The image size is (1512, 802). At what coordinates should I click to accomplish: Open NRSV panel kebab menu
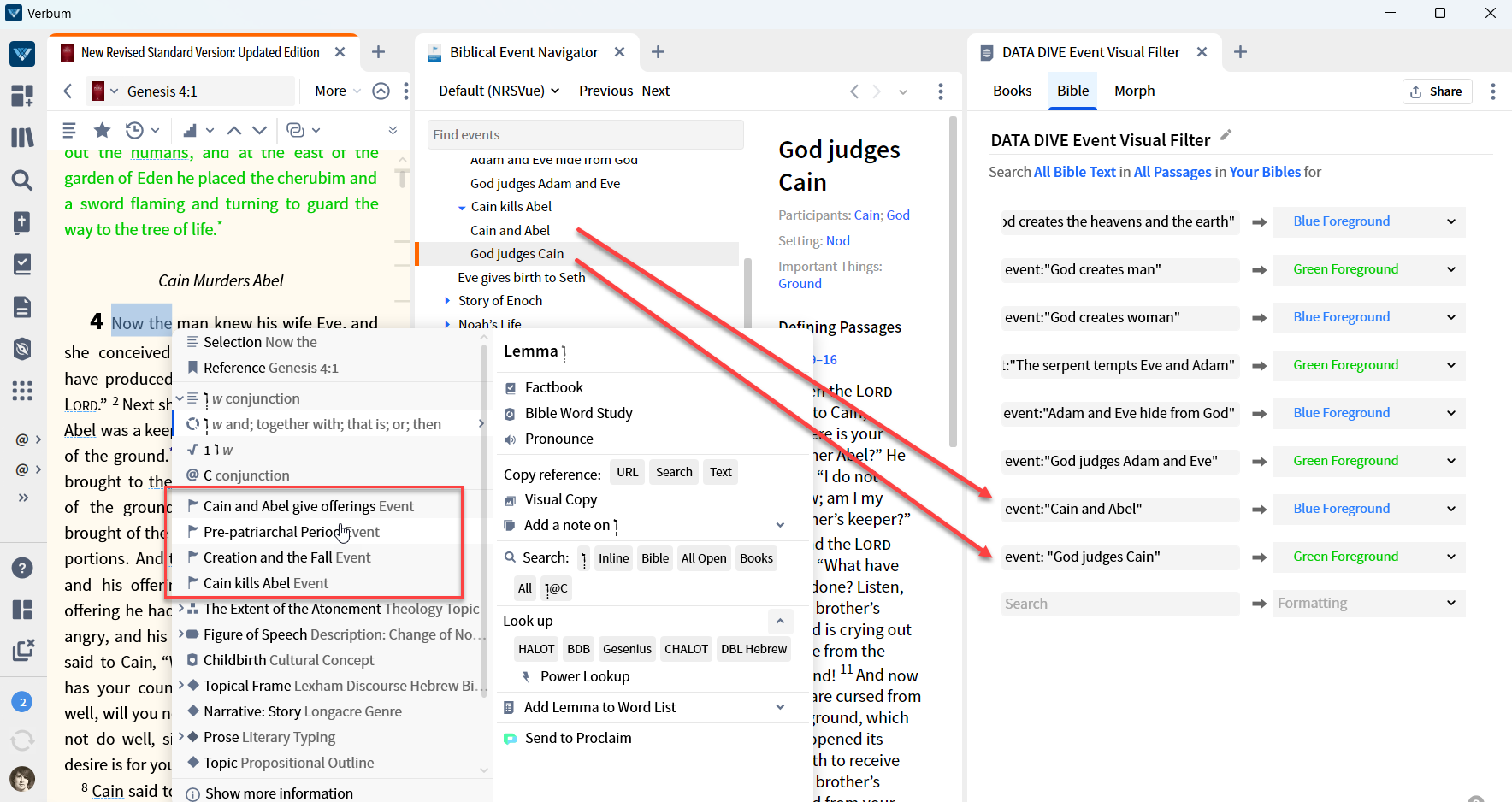click(406, 91)
